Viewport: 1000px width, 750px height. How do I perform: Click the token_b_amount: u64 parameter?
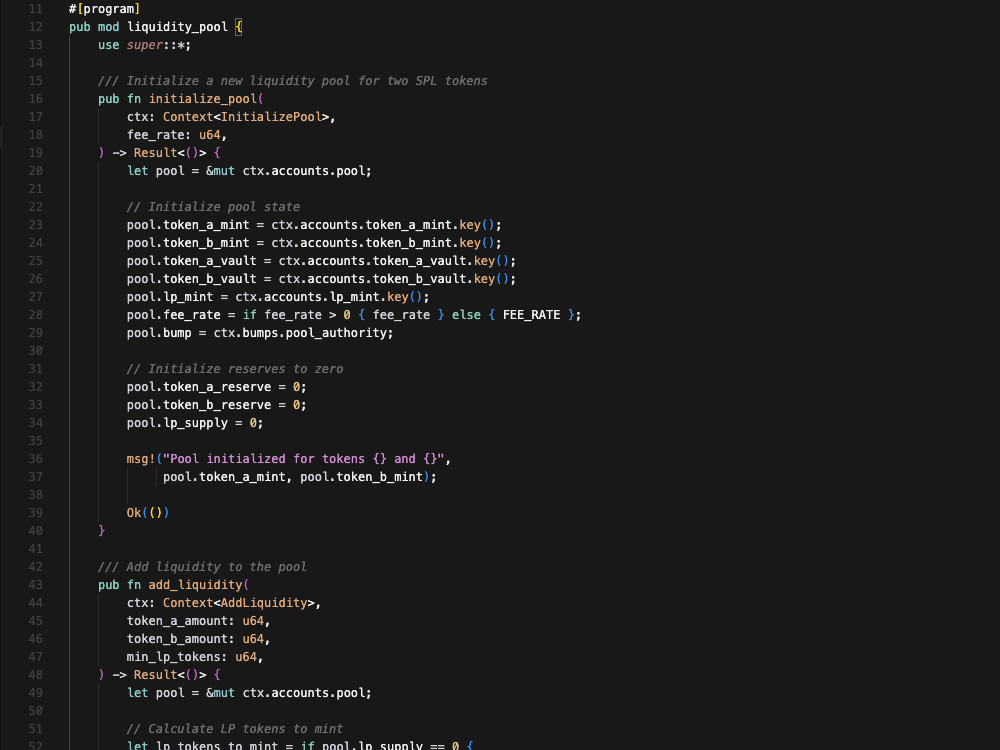coord(198,639)
